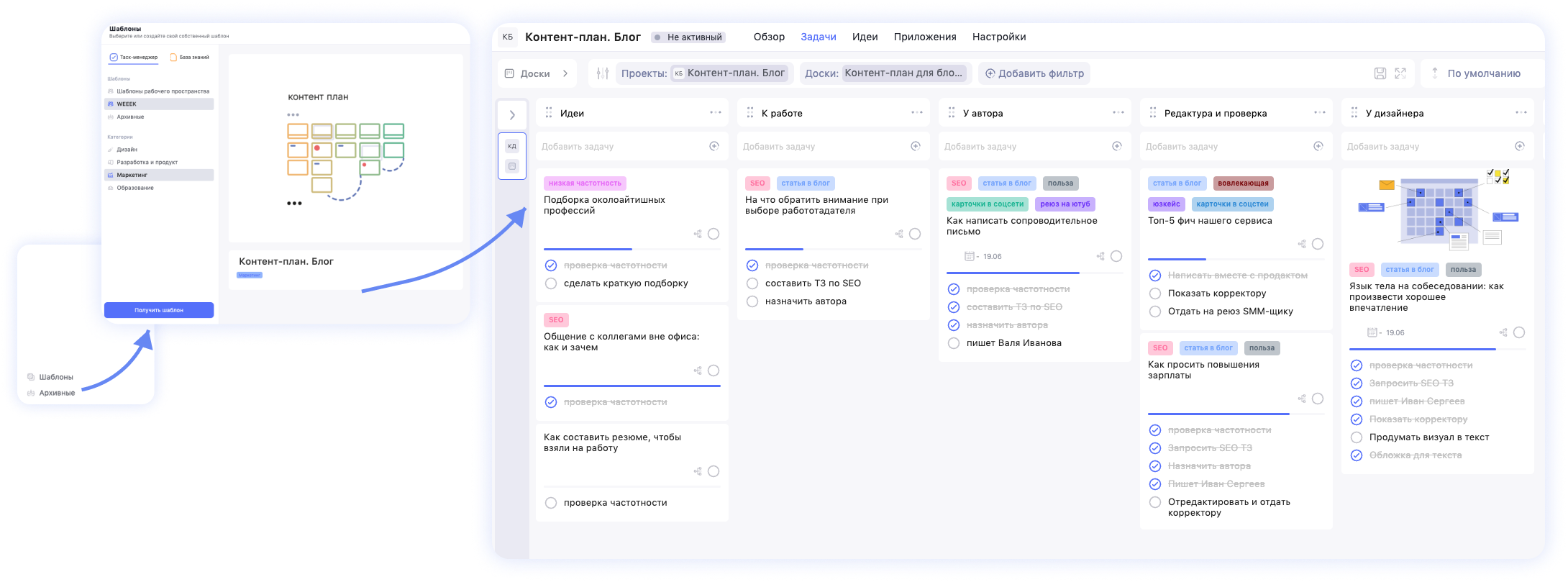Open По умолчанию sorting dropdown

coord(1483,73)
